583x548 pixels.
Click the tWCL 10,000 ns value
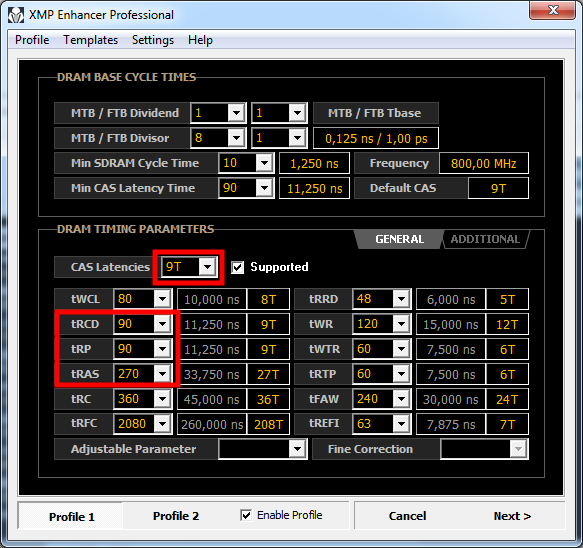point(212,300)
